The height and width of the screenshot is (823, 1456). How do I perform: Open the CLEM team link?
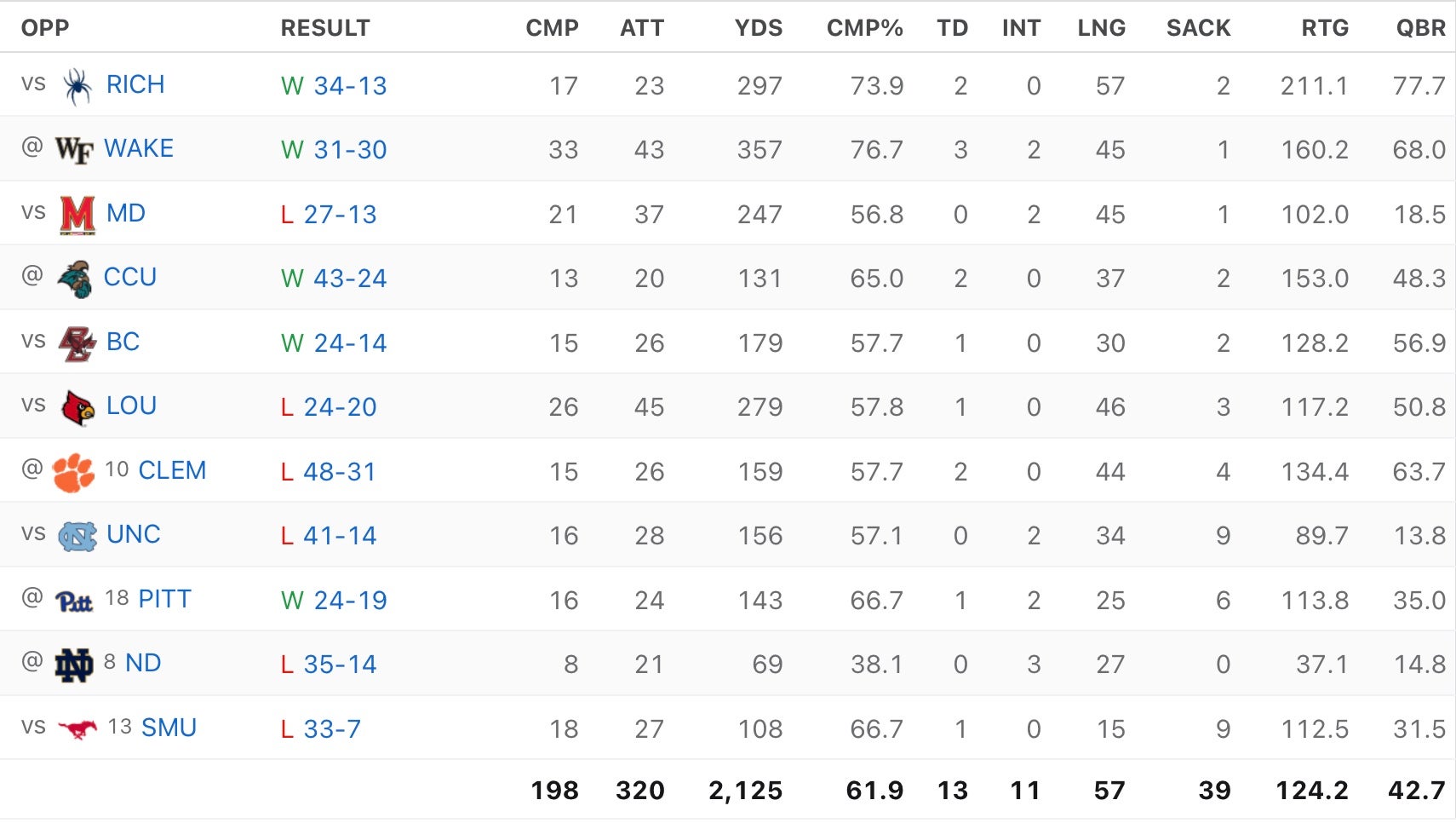pyautogui.click(x=172, y=471)
